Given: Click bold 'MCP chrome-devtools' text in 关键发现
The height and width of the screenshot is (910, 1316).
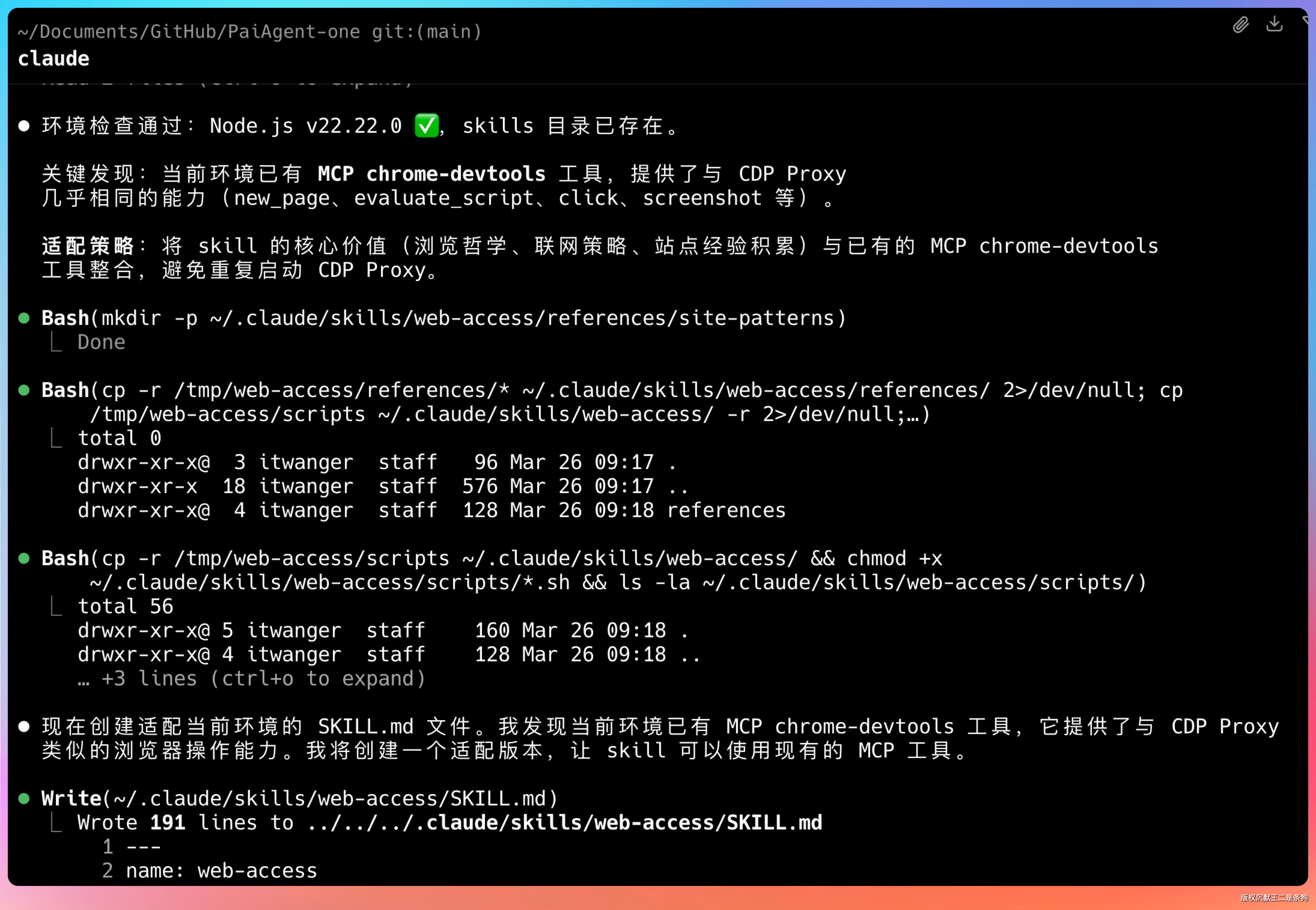Looking at the screenshot, I should pyautogui.click(x=431, y=174).
